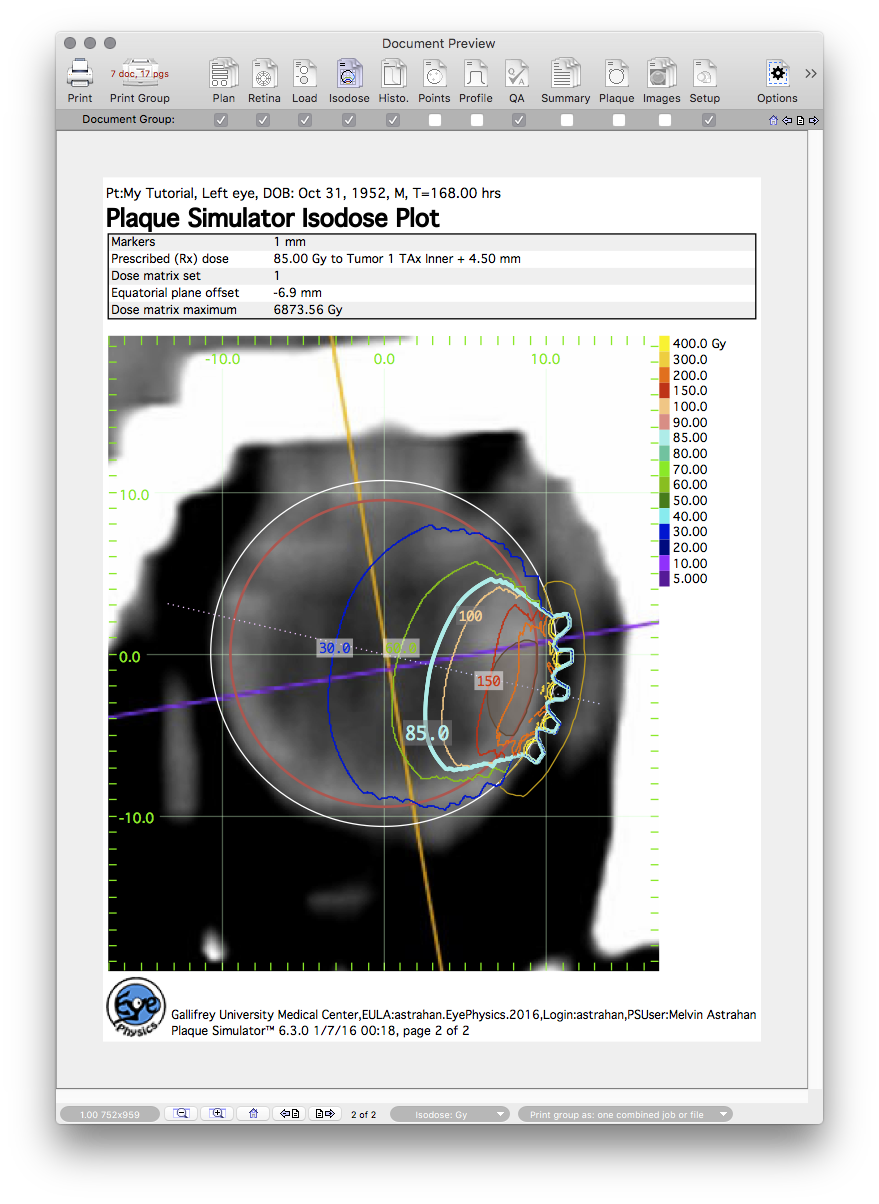Select the Isodose plot document
879x1204 pixels.
point(349,74)
